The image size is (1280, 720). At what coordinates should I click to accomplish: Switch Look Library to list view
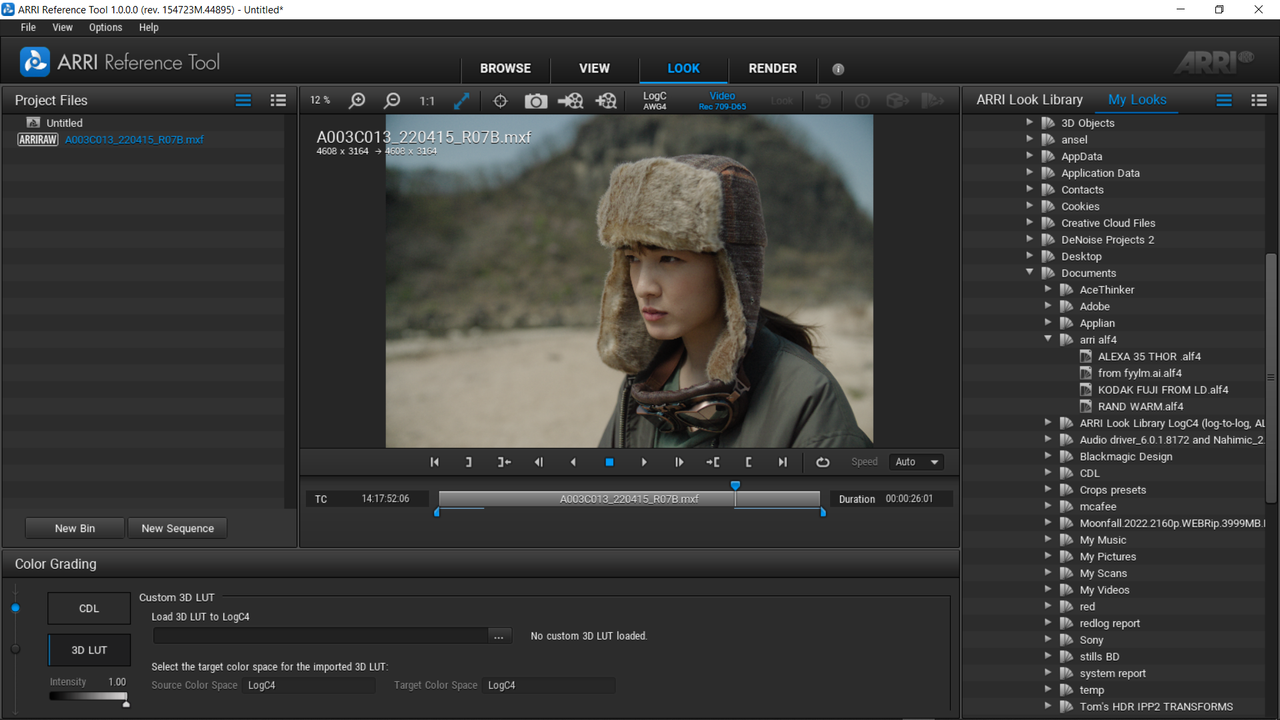(1223, 100)
